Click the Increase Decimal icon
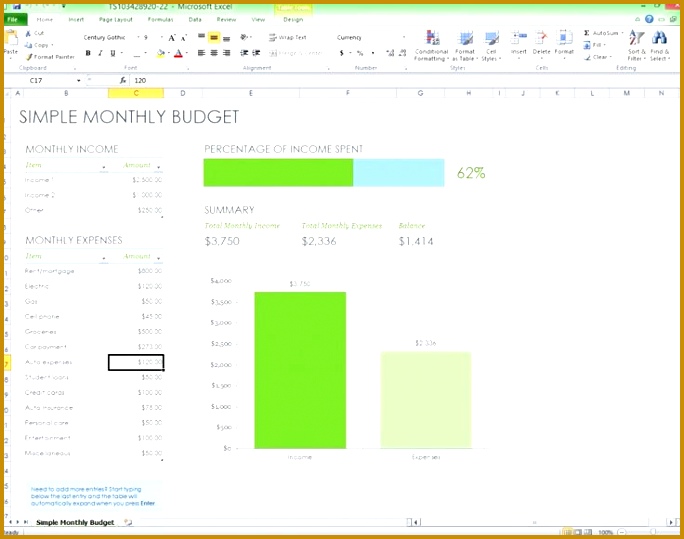 pos(390,53)
